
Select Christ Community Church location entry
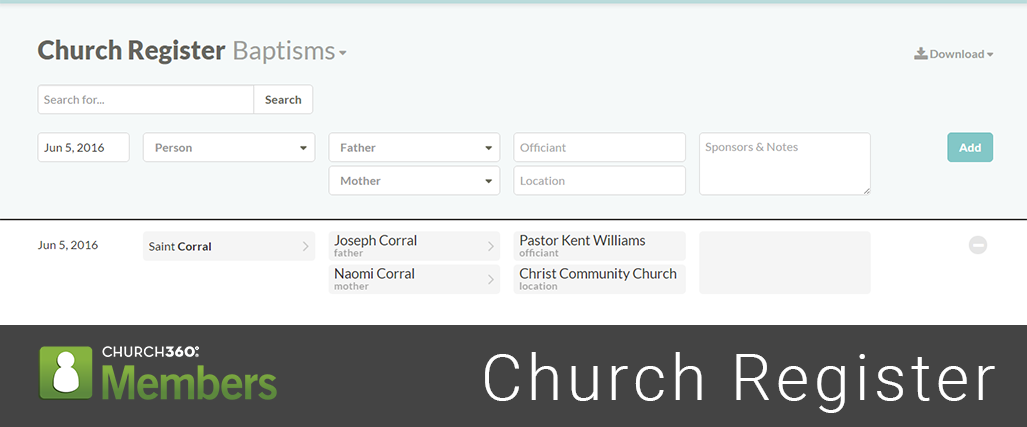click(x=599, y=279)
